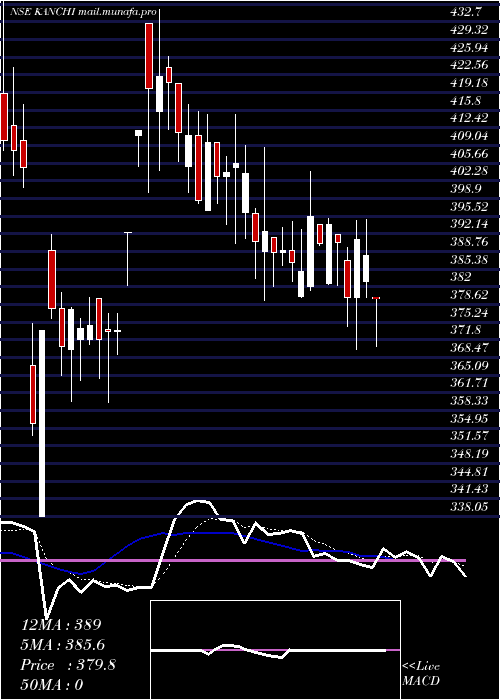Click the 382 price axis label
Viewport: 500px width, 700px height.
coord(461,277)
